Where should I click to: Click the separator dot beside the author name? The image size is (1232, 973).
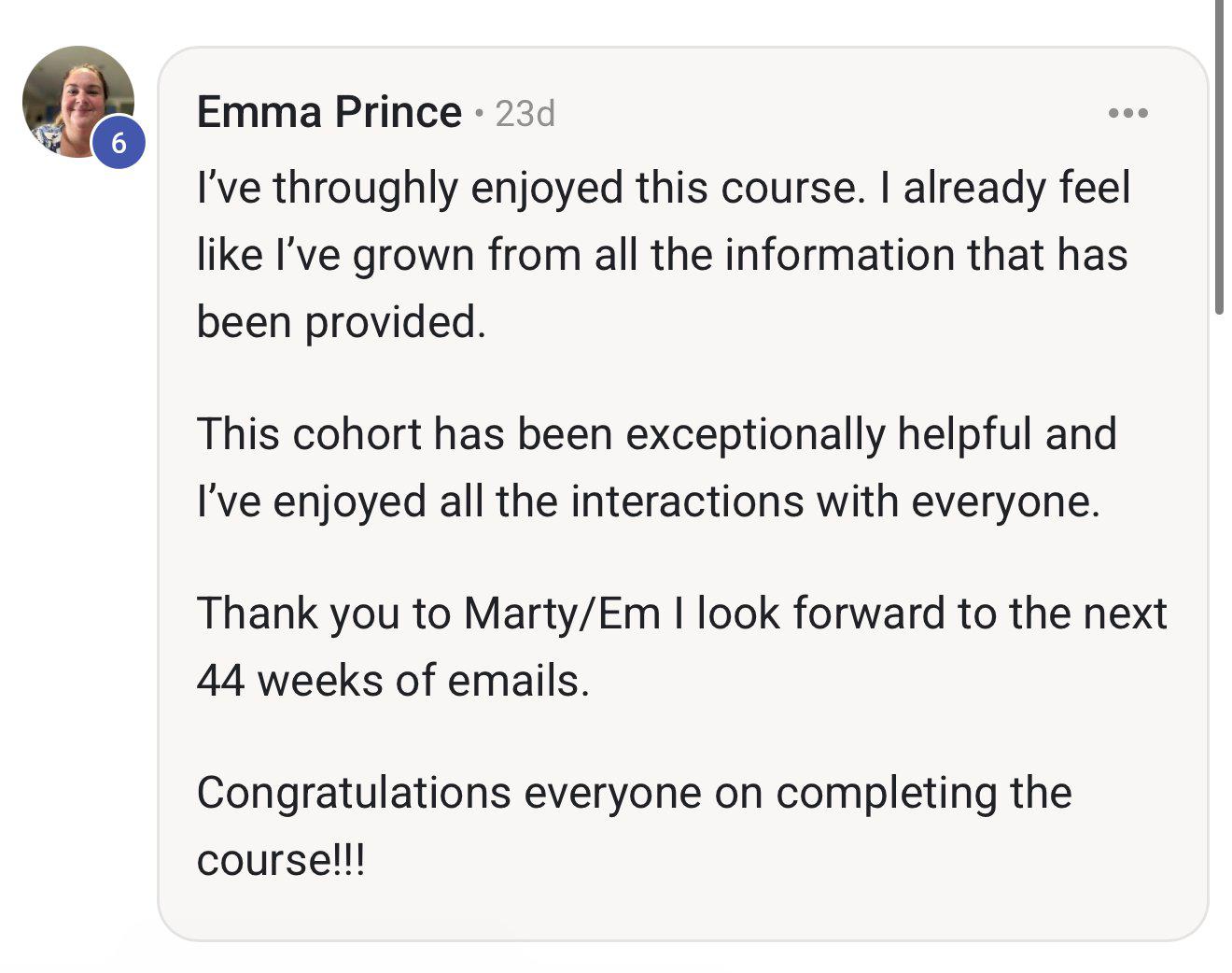[479, 115]
